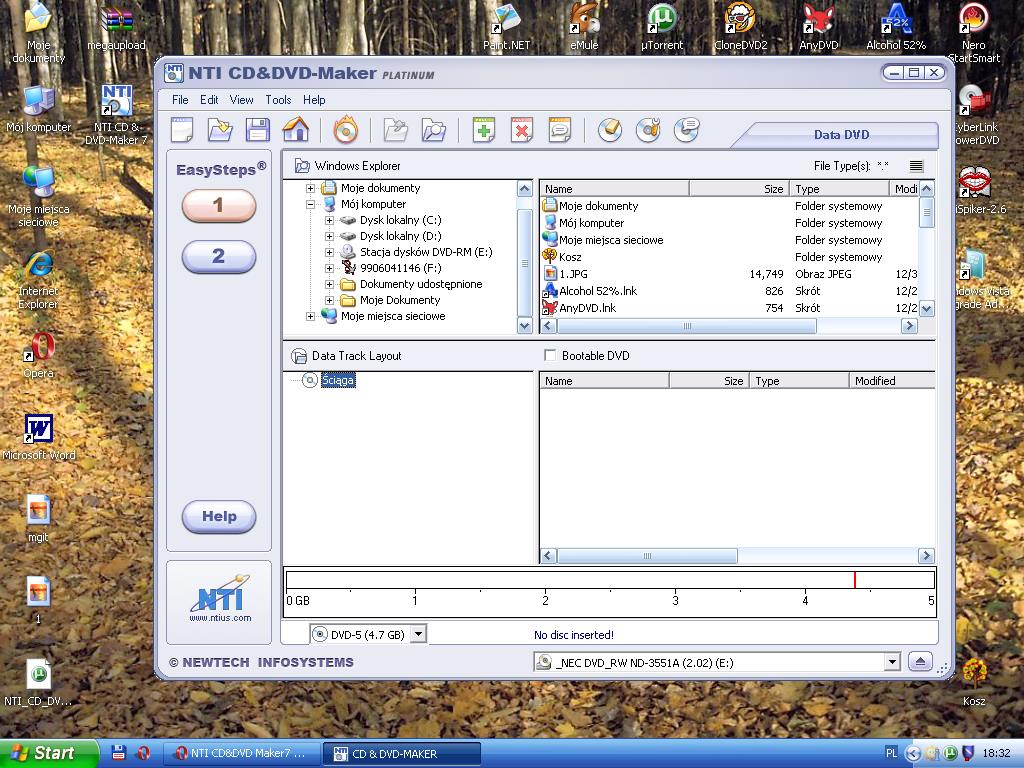
Task: Open an existing project via the toolbar folder icon
Action: [220, 130]
